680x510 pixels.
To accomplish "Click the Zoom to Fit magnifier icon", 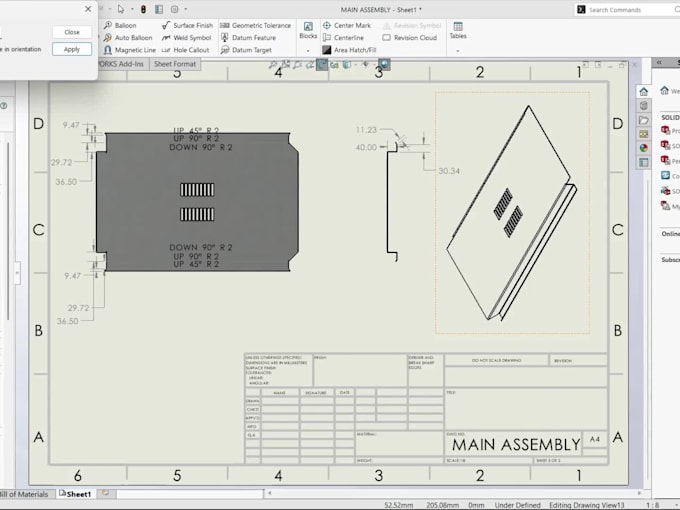I will point(273,65).
